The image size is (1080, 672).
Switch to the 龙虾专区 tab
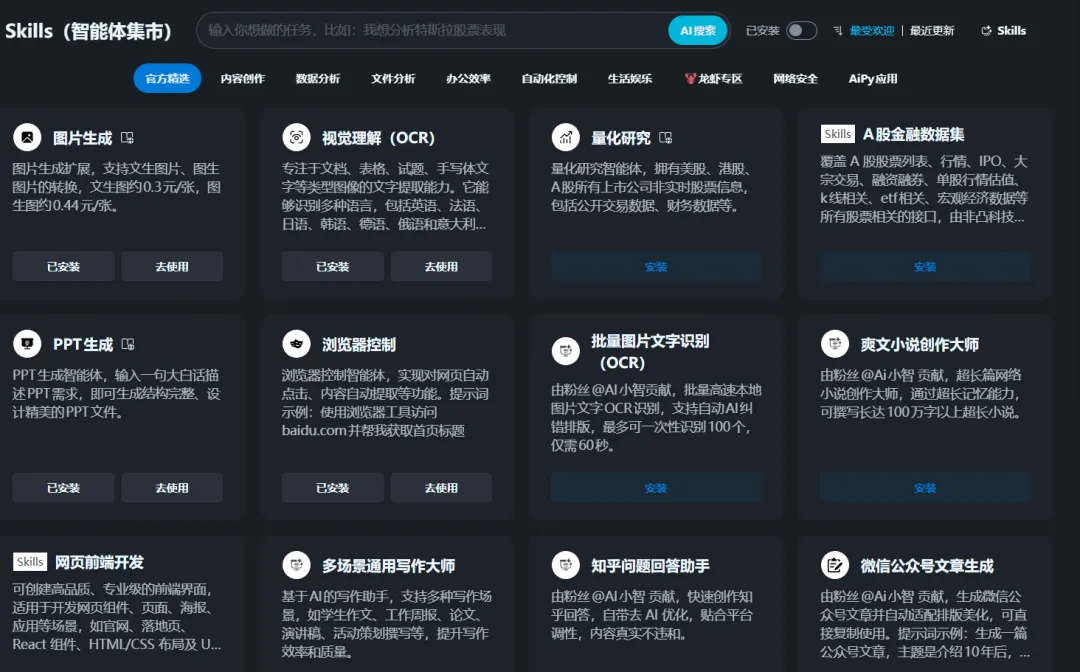714,78
